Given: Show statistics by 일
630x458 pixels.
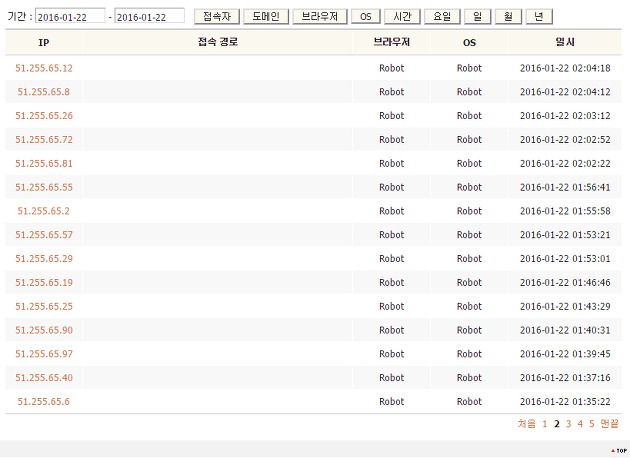Looking at the screenshot, I should tap(477, 16).
